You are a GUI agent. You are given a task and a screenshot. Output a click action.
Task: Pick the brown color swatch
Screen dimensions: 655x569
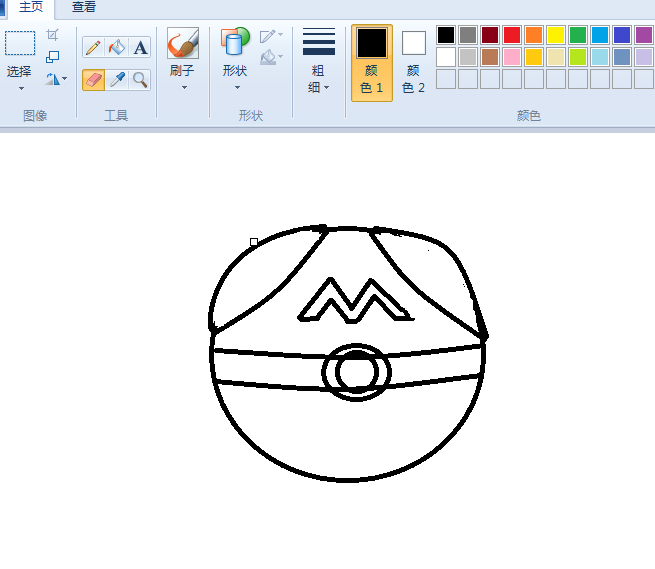[490, 57]
